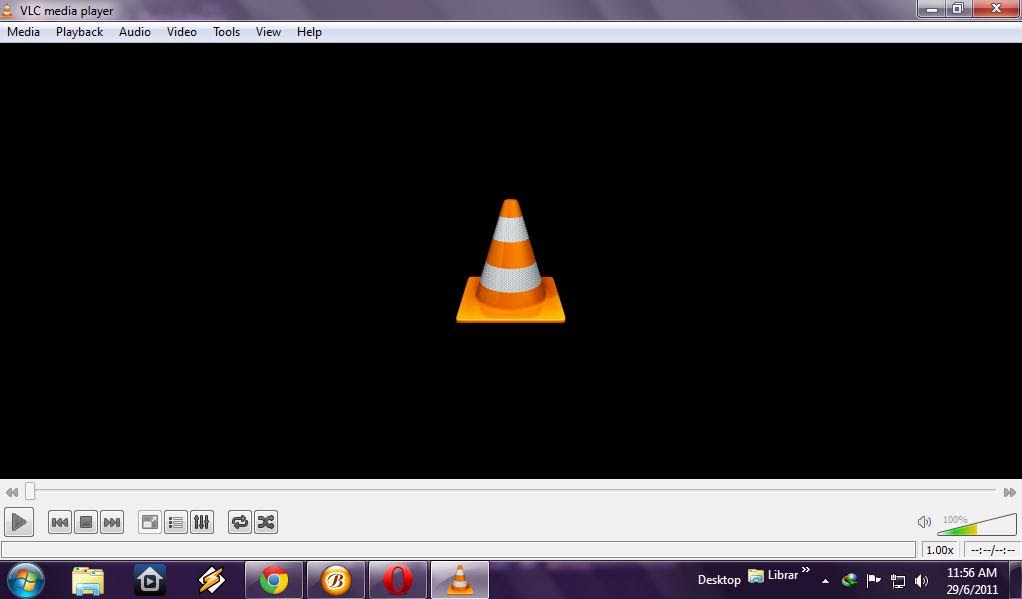Turn on random playback order

click(266, 521)
